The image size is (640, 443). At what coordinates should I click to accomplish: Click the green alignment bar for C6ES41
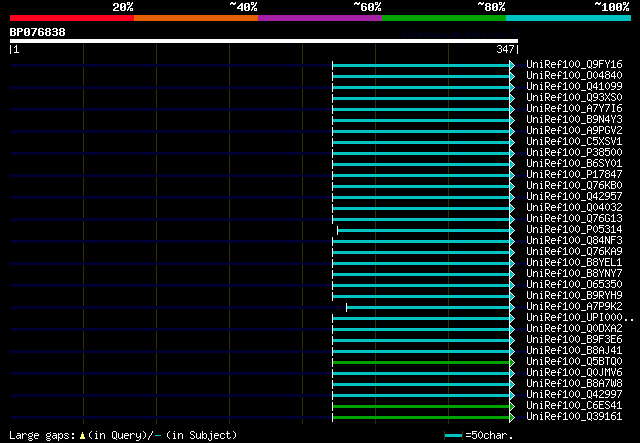pyautogui.click(x=421, y=407)
